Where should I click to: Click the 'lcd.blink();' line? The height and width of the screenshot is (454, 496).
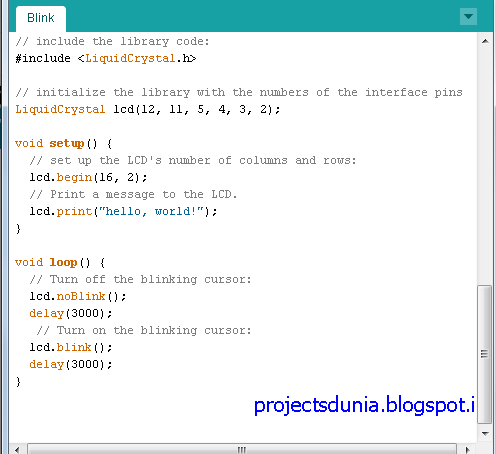click(x=71, y=347)
